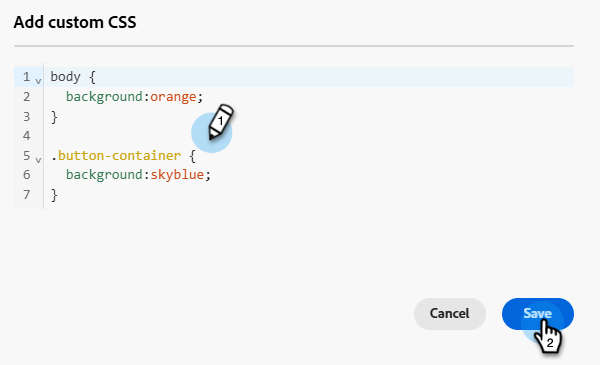Select line number 3 in gutter
The height and width of the screenshot is (365, 600).
26,116
